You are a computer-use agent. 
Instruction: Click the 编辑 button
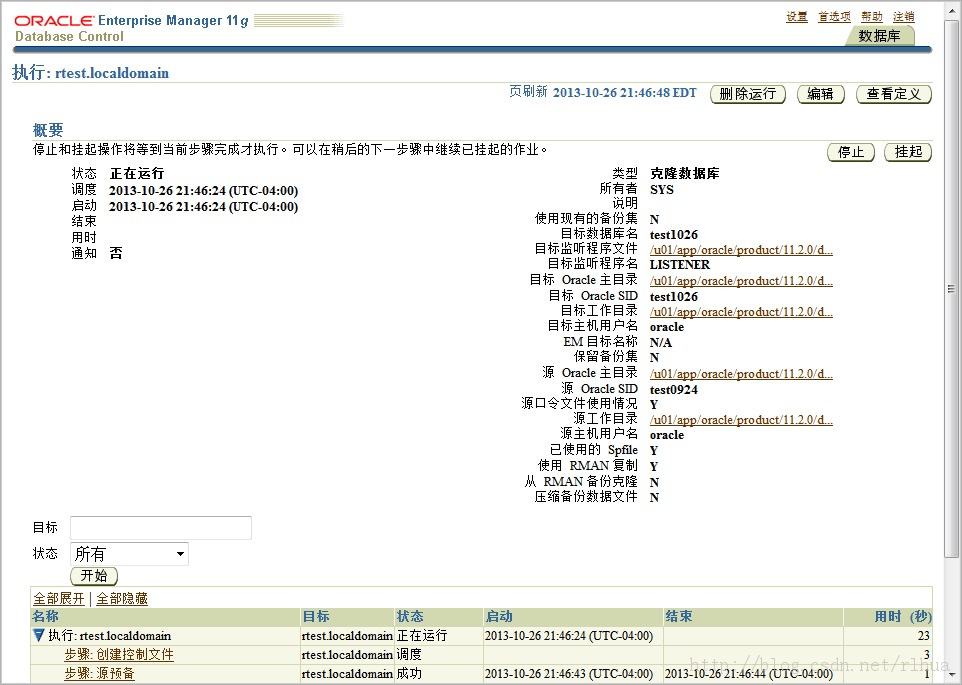[821, 94]
